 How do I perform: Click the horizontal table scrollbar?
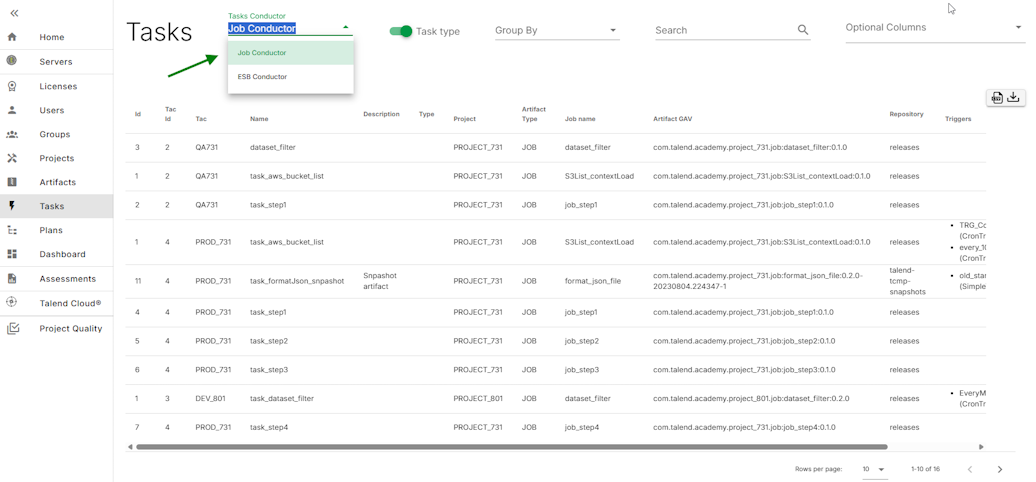511,447
